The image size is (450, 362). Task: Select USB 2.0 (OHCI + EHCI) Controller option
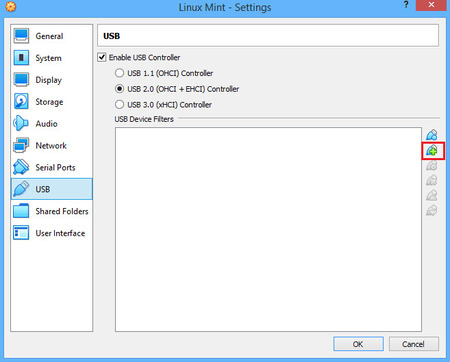point(119,89)
